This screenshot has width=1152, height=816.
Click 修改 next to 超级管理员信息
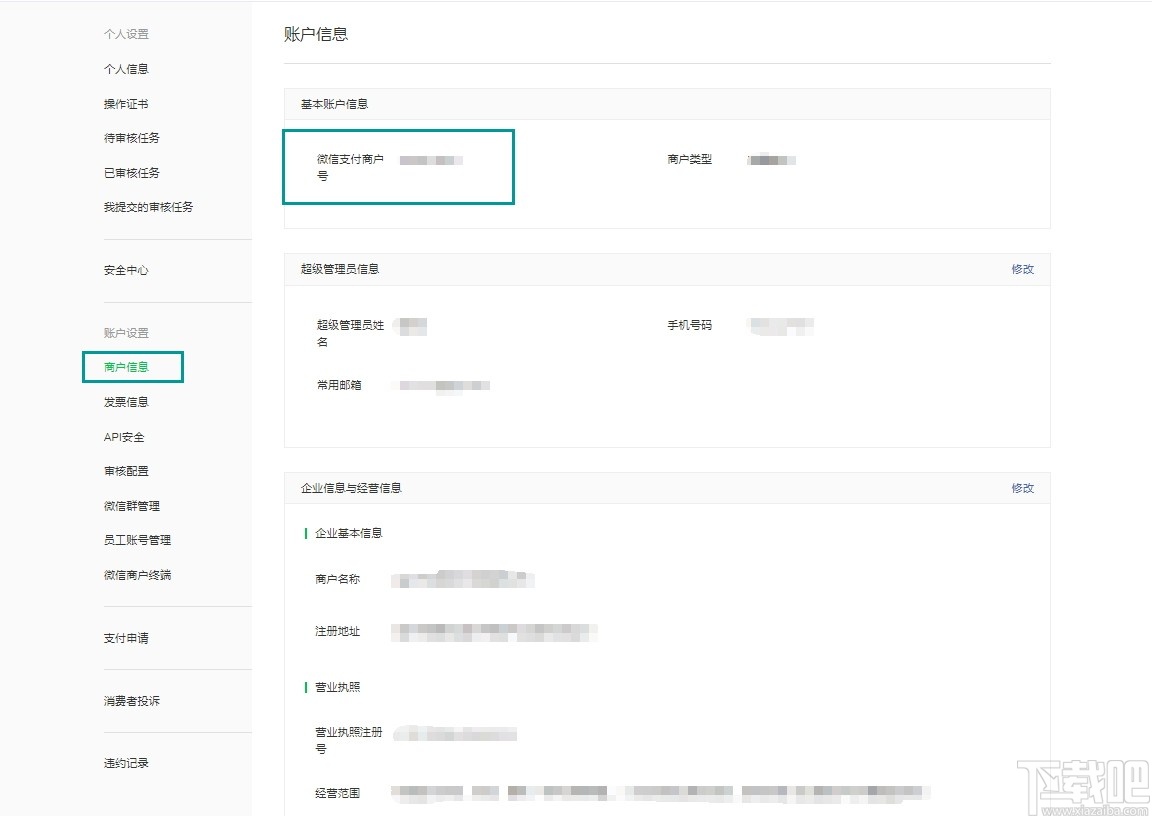tap(1023, 269)
